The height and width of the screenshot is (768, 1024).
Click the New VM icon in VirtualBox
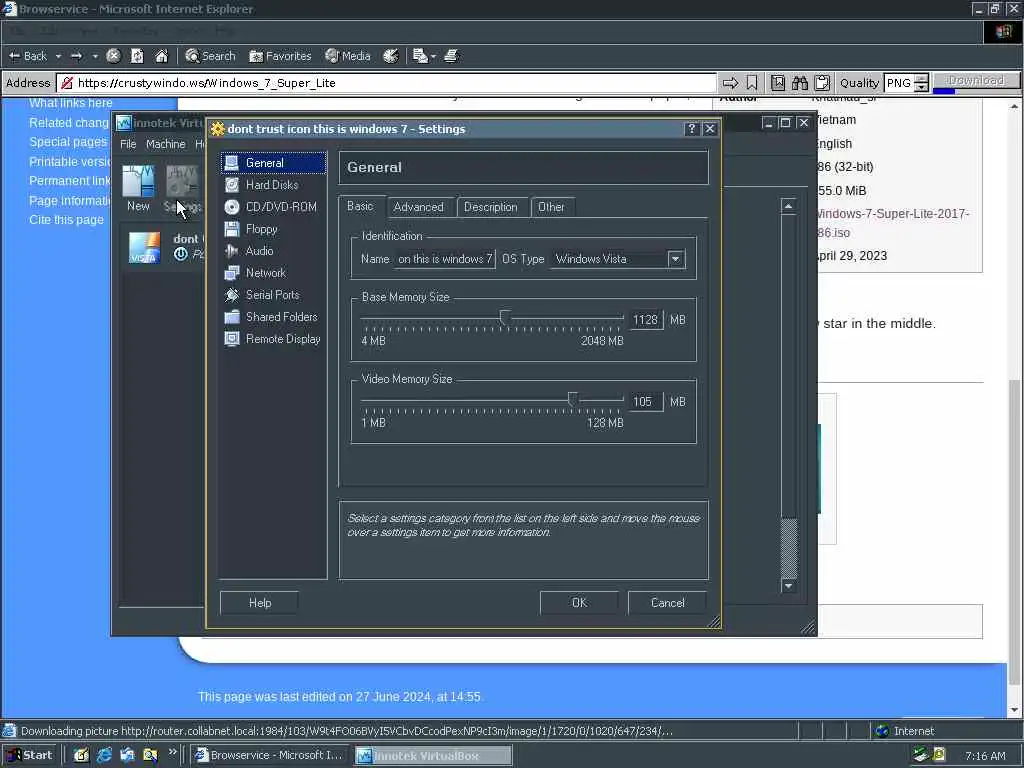pyautogui.click(x=138, y=187)
